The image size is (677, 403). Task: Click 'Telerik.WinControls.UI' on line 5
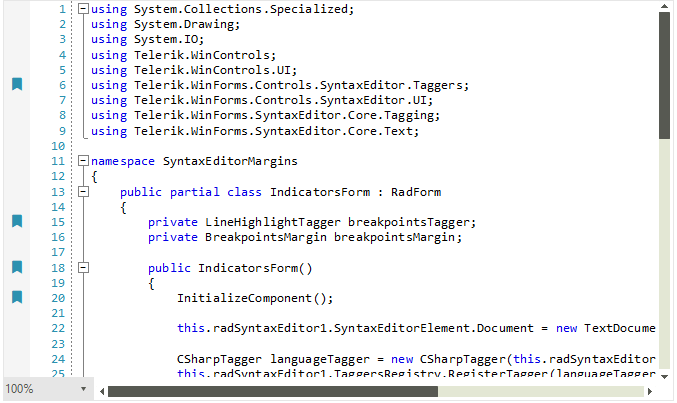point(212,70)
